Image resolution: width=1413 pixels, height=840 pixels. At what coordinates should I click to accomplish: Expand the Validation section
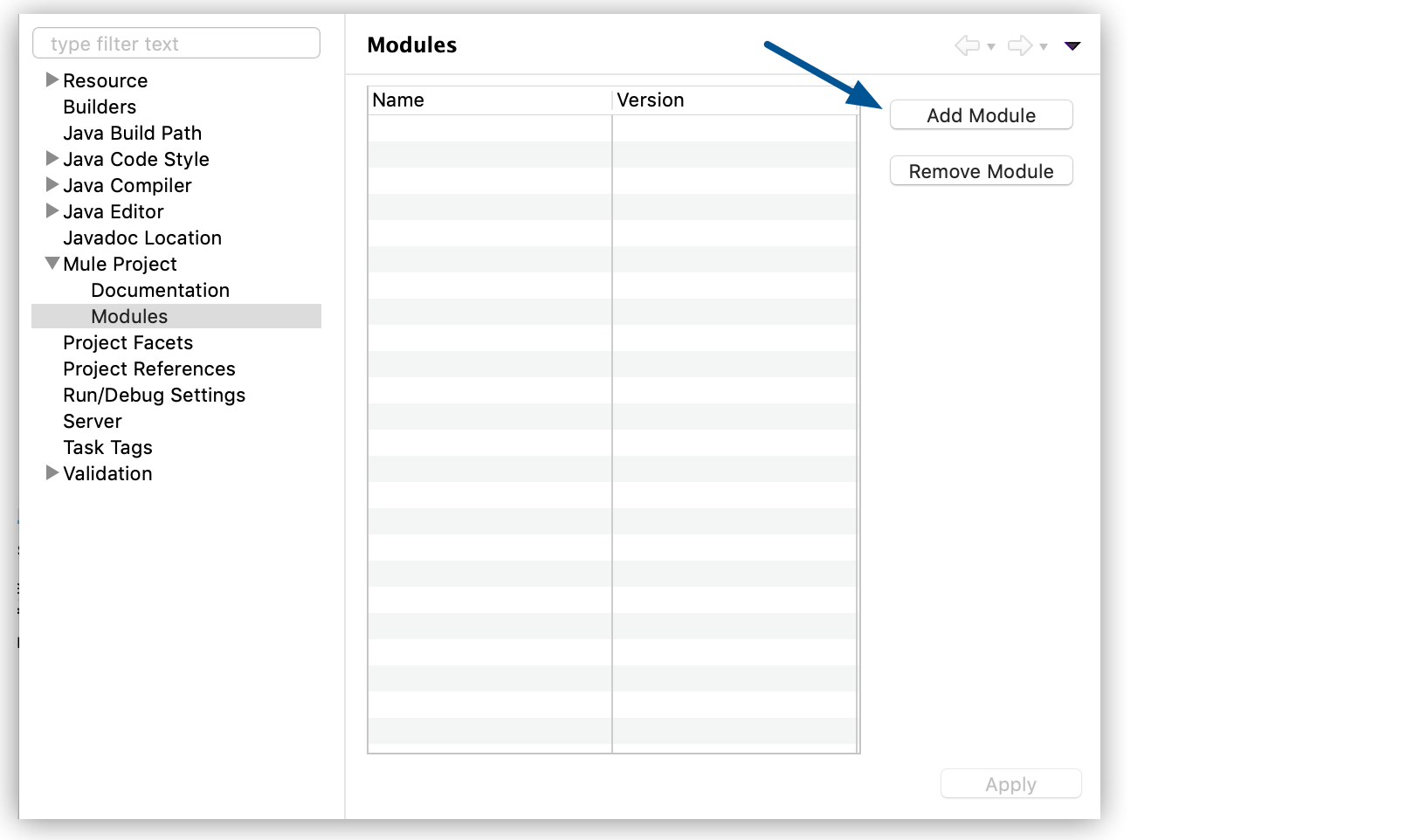click(52, 473)
